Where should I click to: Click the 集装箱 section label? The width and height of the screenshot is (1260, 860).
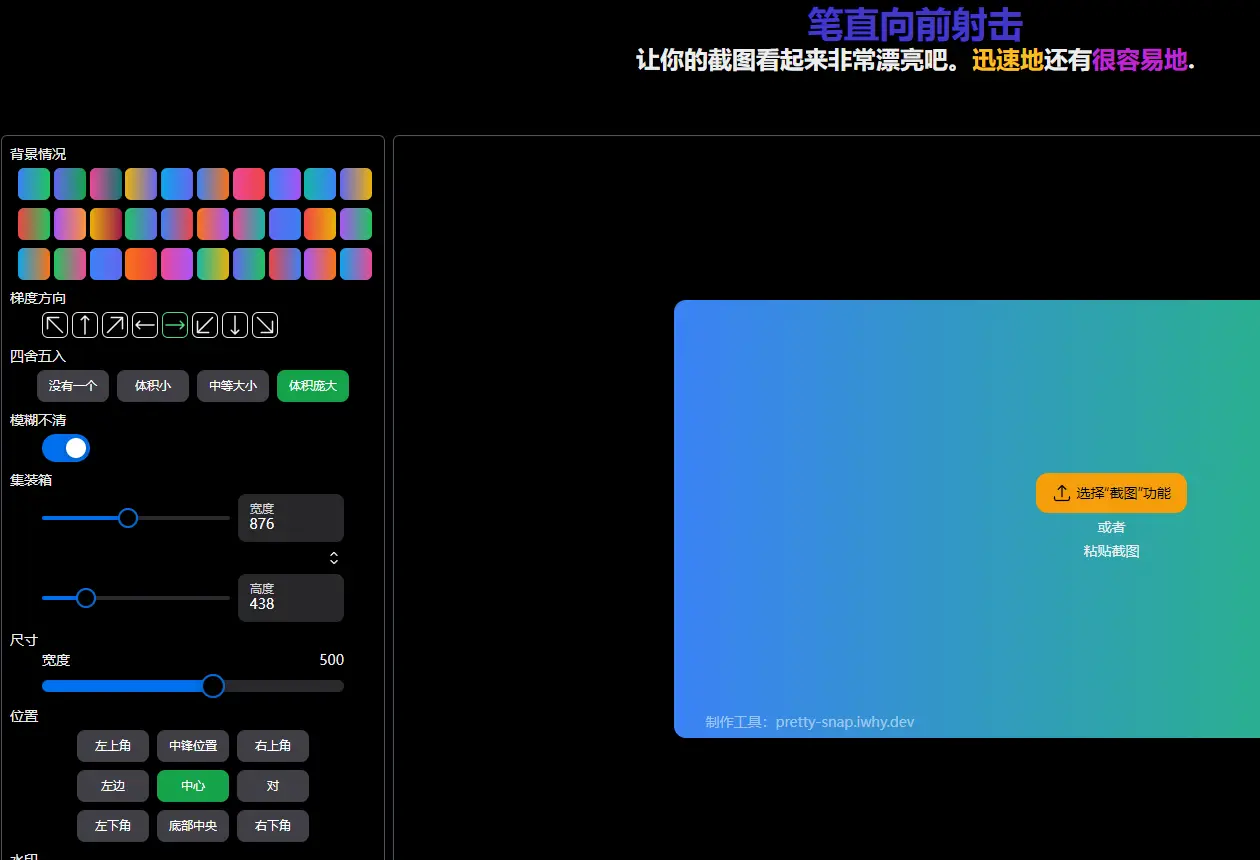(x=31, y=480)
